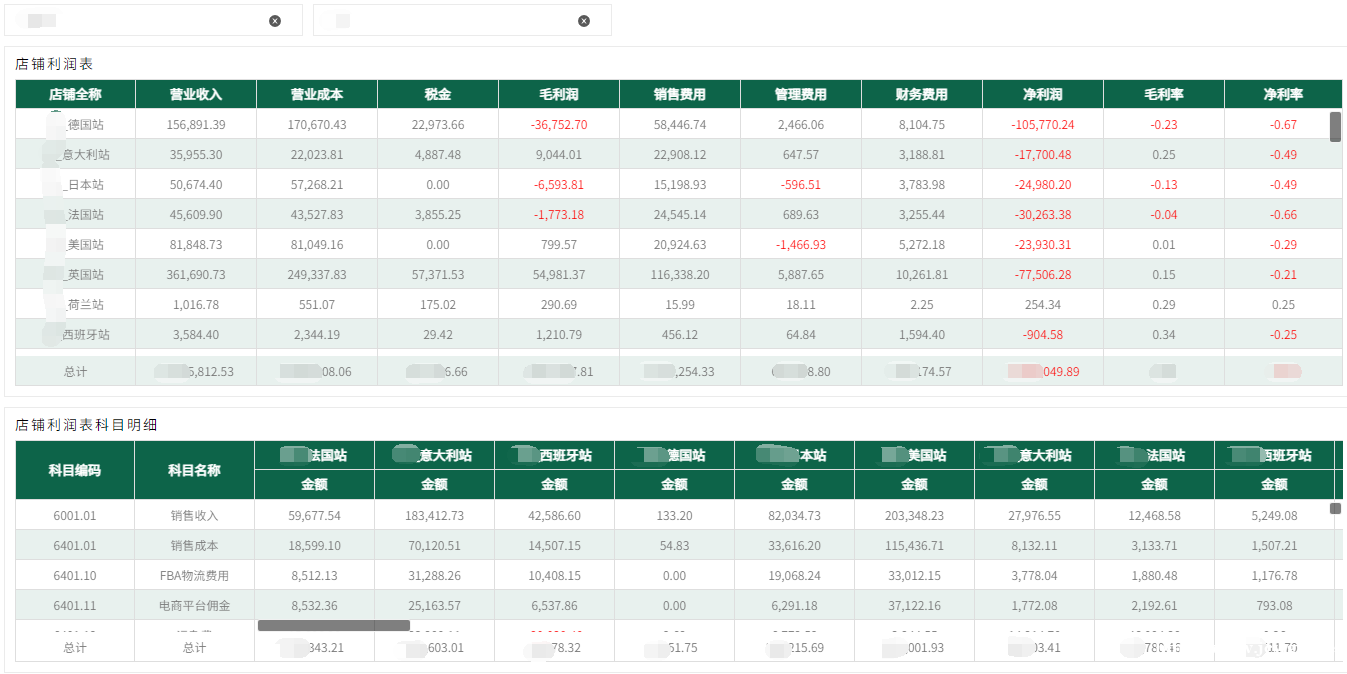Click the 科目编码 column header
The width and height of the screenshot is (1347, 674).
75,470
